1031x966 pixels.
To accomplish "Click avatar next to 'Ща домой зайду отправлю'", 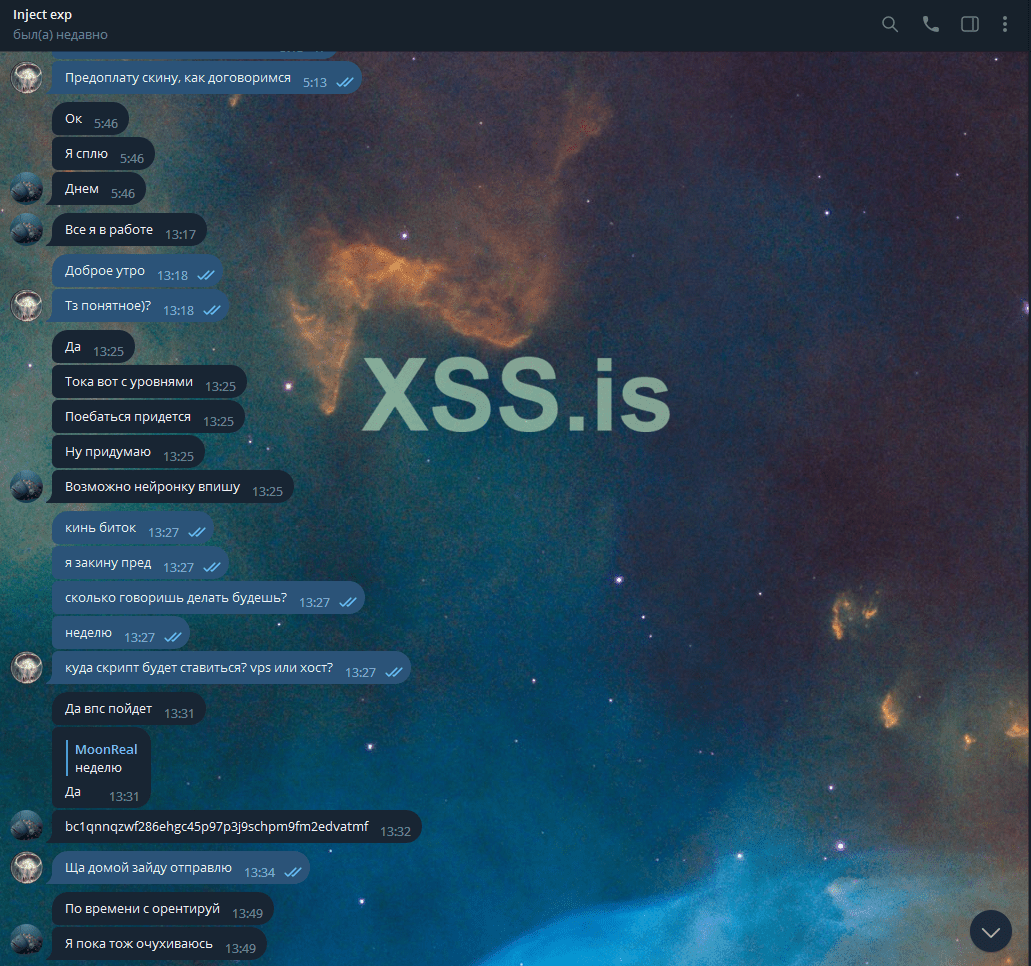I will pos(27,868).
